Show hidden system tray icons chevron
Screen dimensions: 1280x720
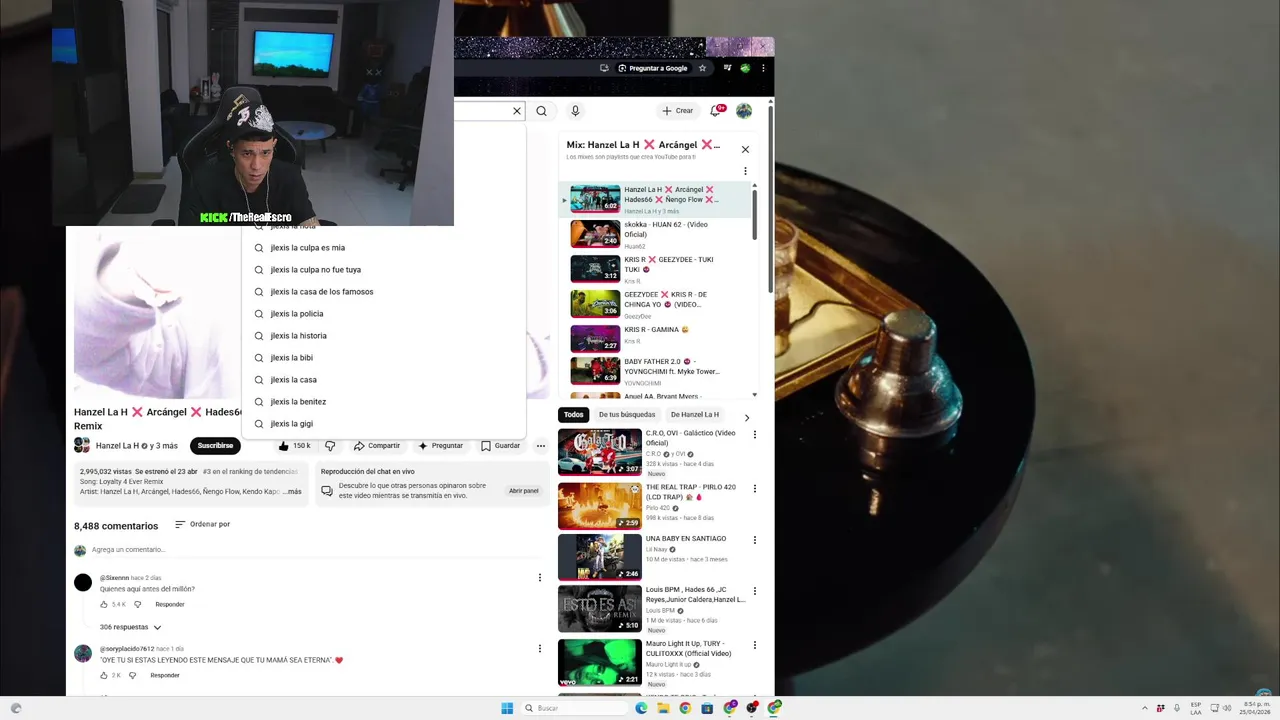click(1145, 708)
